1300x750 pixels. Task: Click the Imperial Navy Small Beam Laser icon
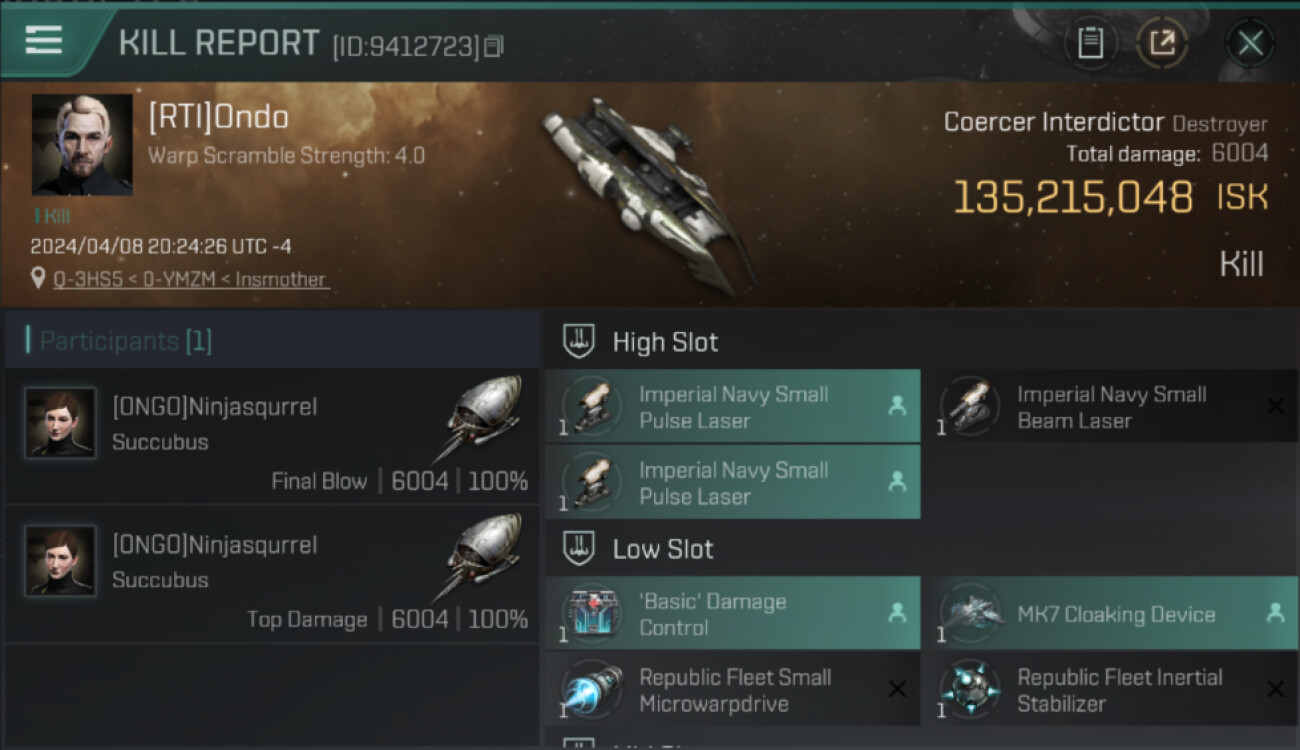(967, 407)
